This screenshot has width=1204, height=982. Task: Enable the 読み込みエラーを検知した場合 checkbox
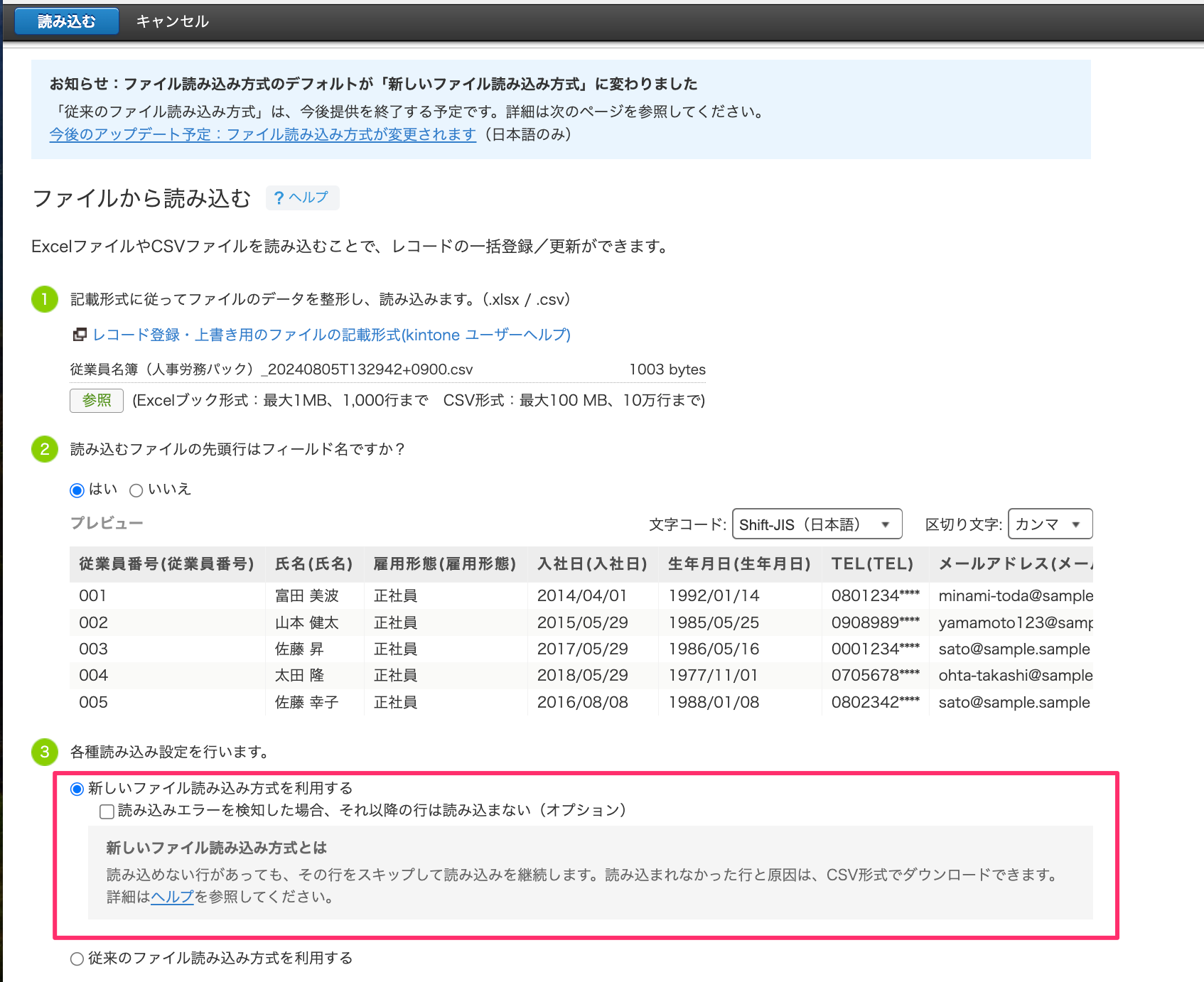[104, 810]
